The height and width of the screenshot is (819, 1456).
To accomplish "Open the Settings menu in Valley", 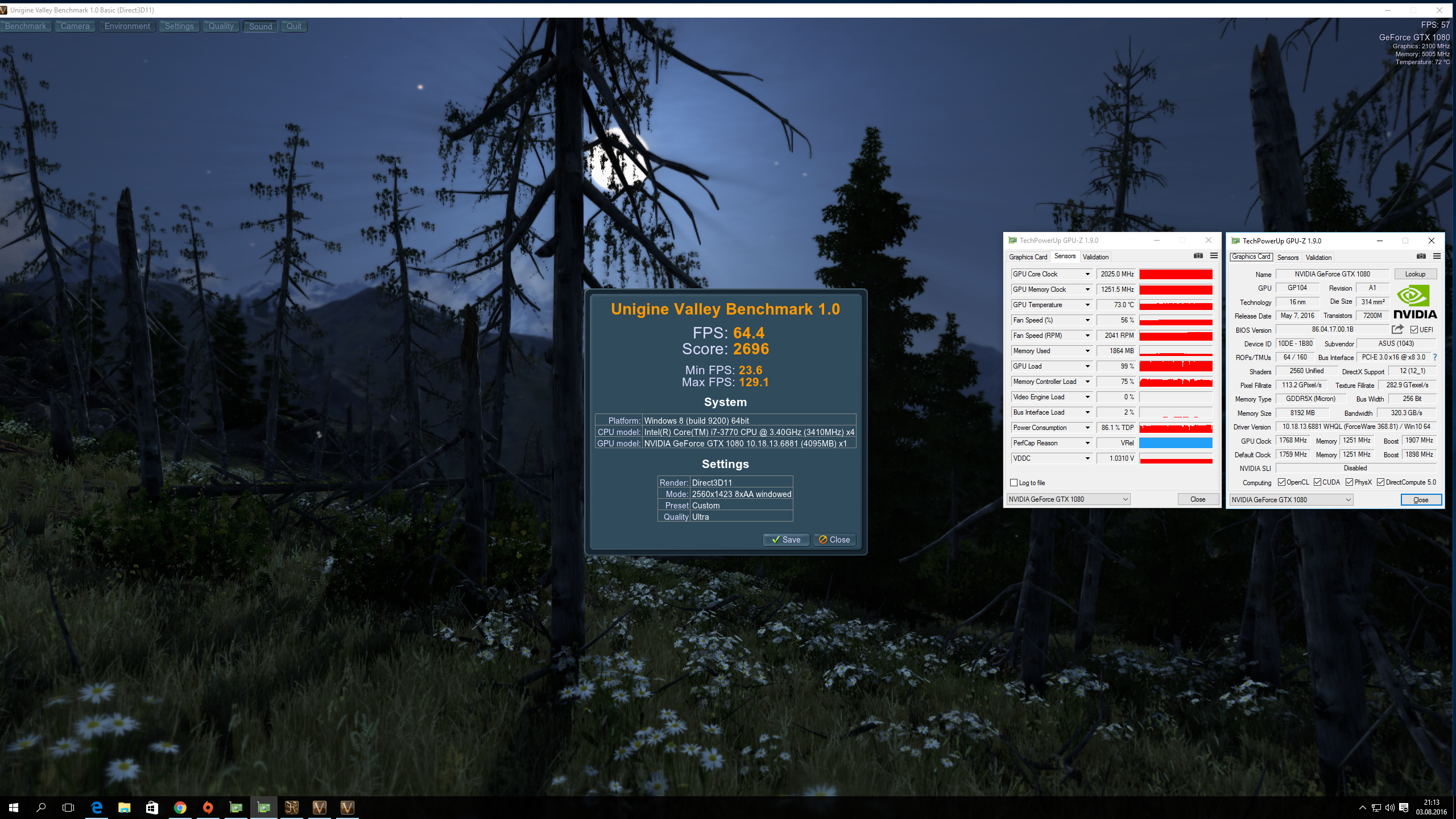I will [x=179, y=26].
